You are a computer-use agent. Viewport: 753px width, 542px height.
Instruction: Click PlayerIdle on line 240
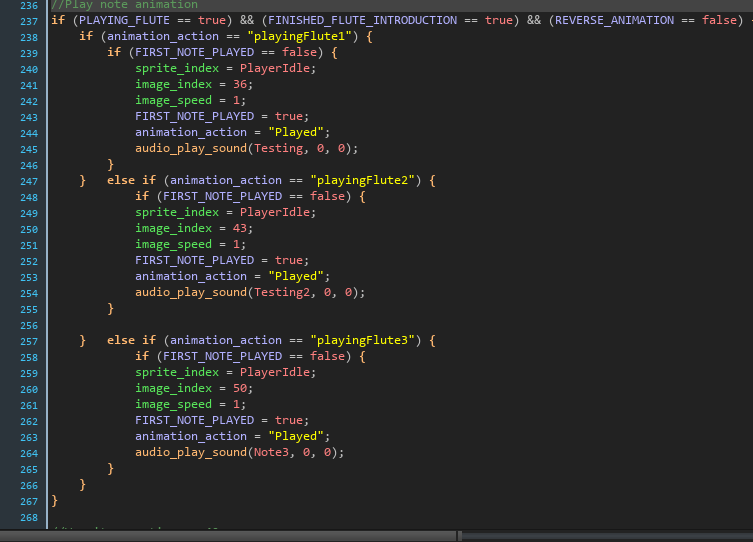tap(275, 68)
